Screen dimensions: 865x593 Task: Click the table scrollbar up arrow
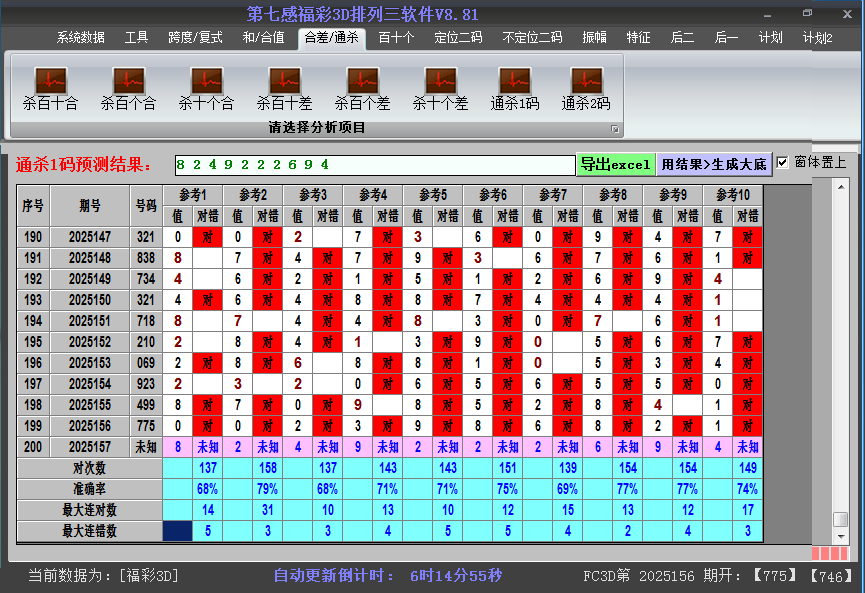841,187
